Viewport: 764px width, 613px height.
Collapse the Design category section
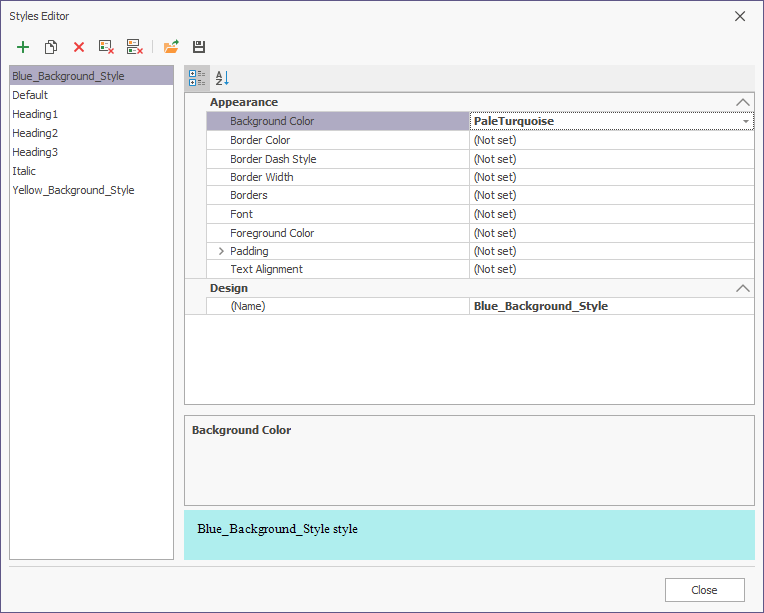(742, 288)
